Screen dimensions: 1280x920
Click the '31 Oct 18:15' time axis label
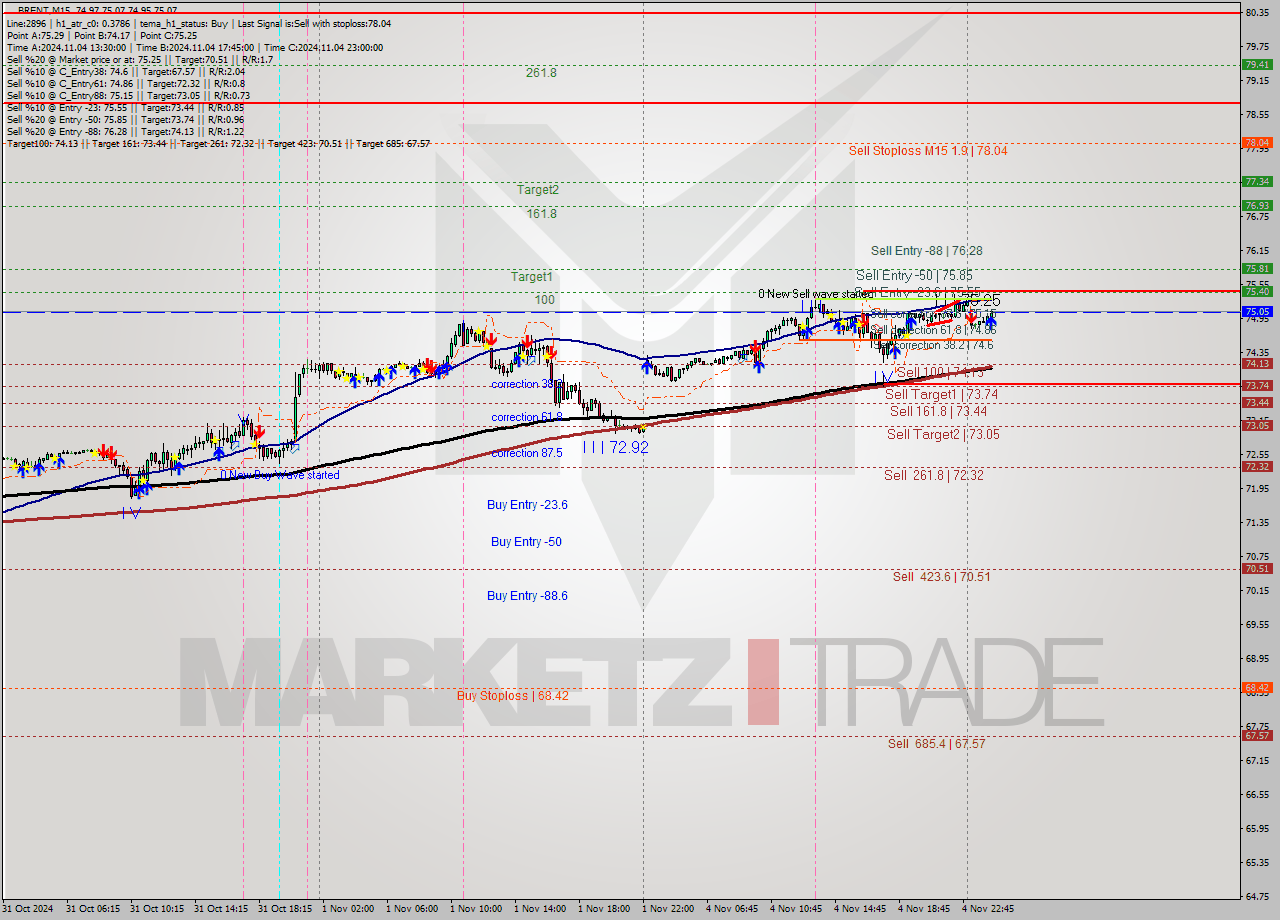click(x=285, y=909)
